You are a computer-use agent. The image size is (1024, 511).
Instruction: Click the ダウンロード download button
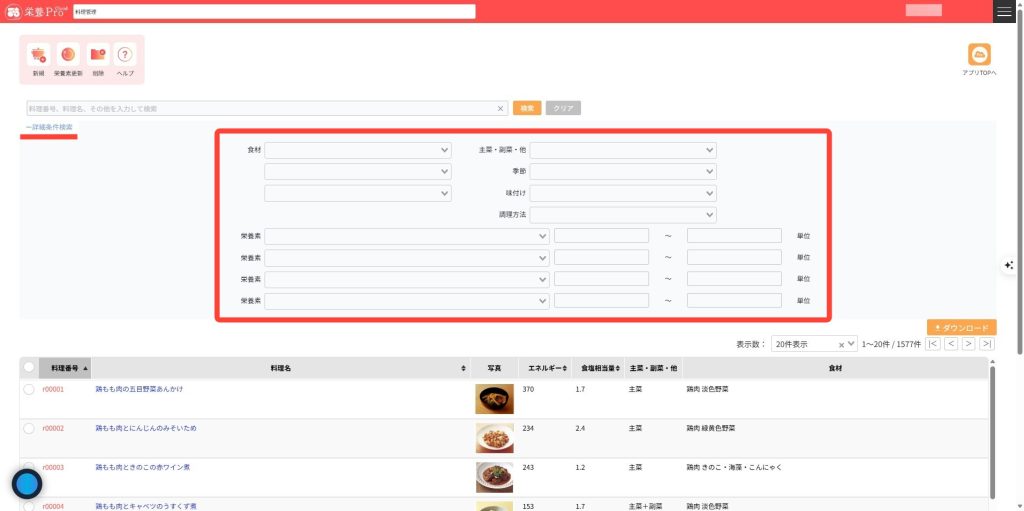click(x=961, y=327)
